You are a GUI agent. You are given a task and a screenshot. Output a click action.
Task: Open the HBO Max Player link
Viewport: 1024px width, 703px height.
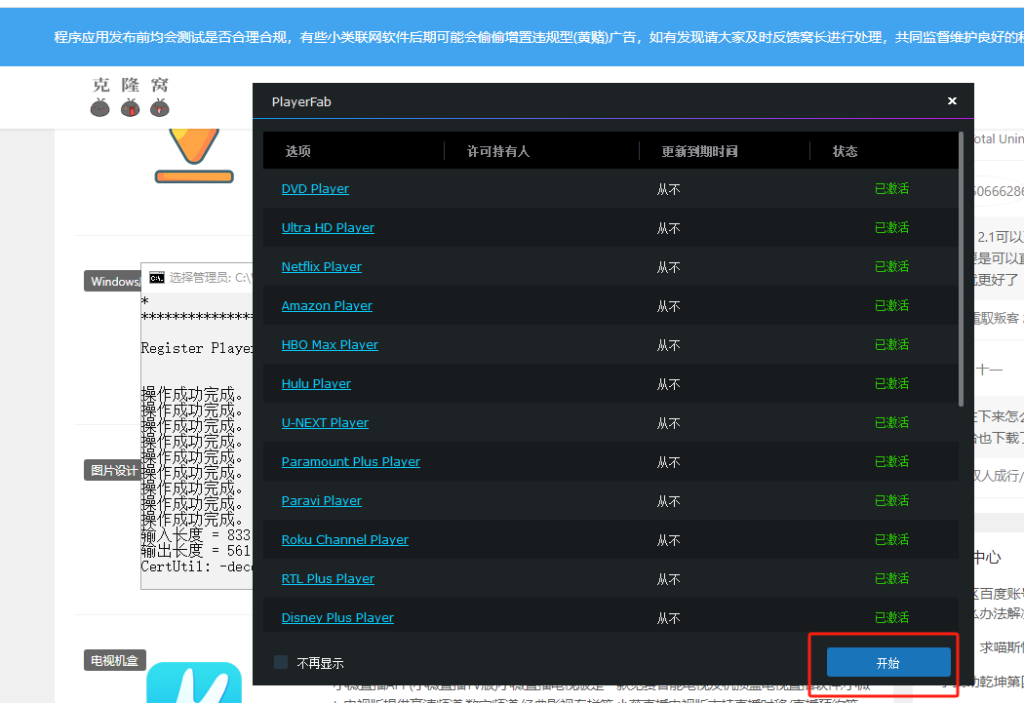click(x=330, y=345)
